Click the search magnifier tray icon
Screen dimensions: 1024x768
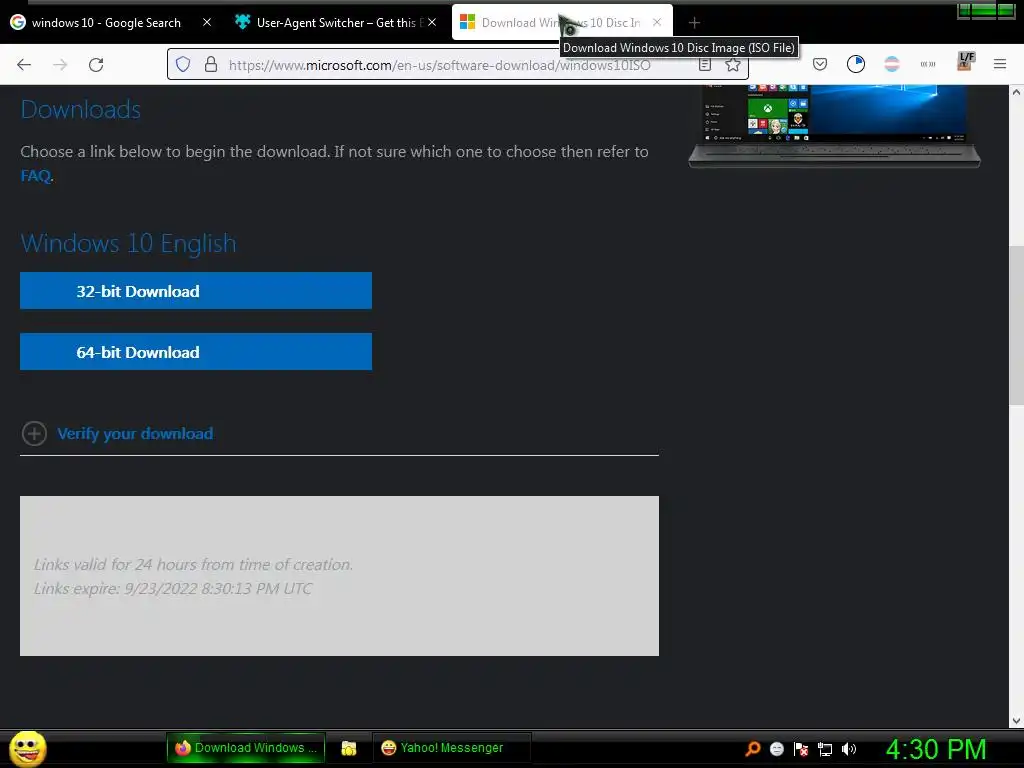pos(753,748)
